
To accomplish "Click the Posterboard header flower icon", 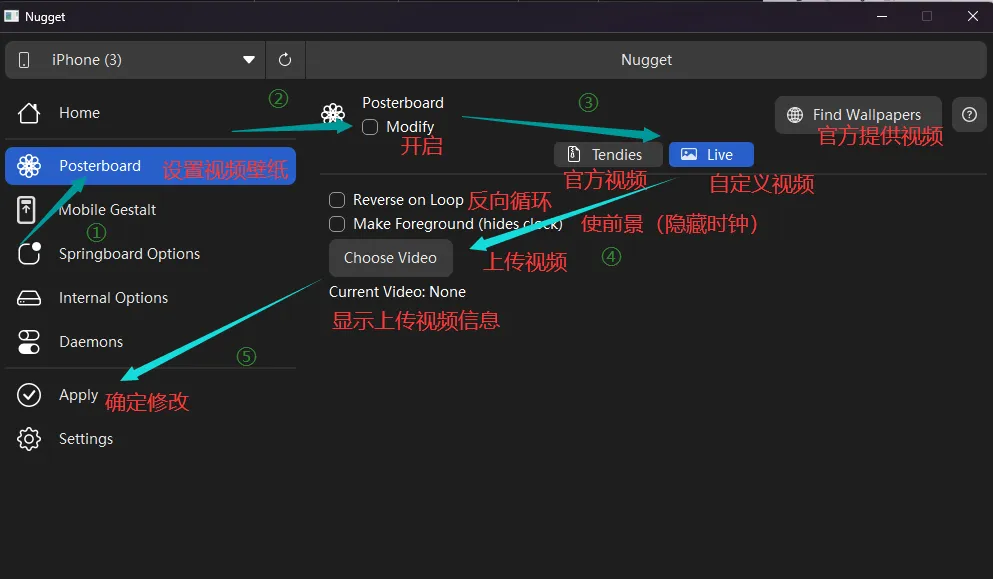I will [x=332, y=114].
